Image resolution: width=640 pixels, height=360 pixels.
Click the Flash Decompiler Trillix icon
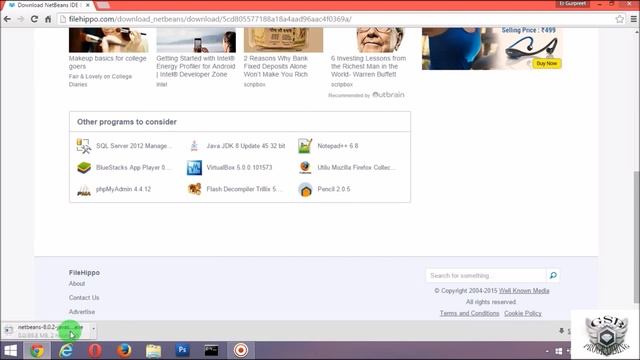(194, 189)
